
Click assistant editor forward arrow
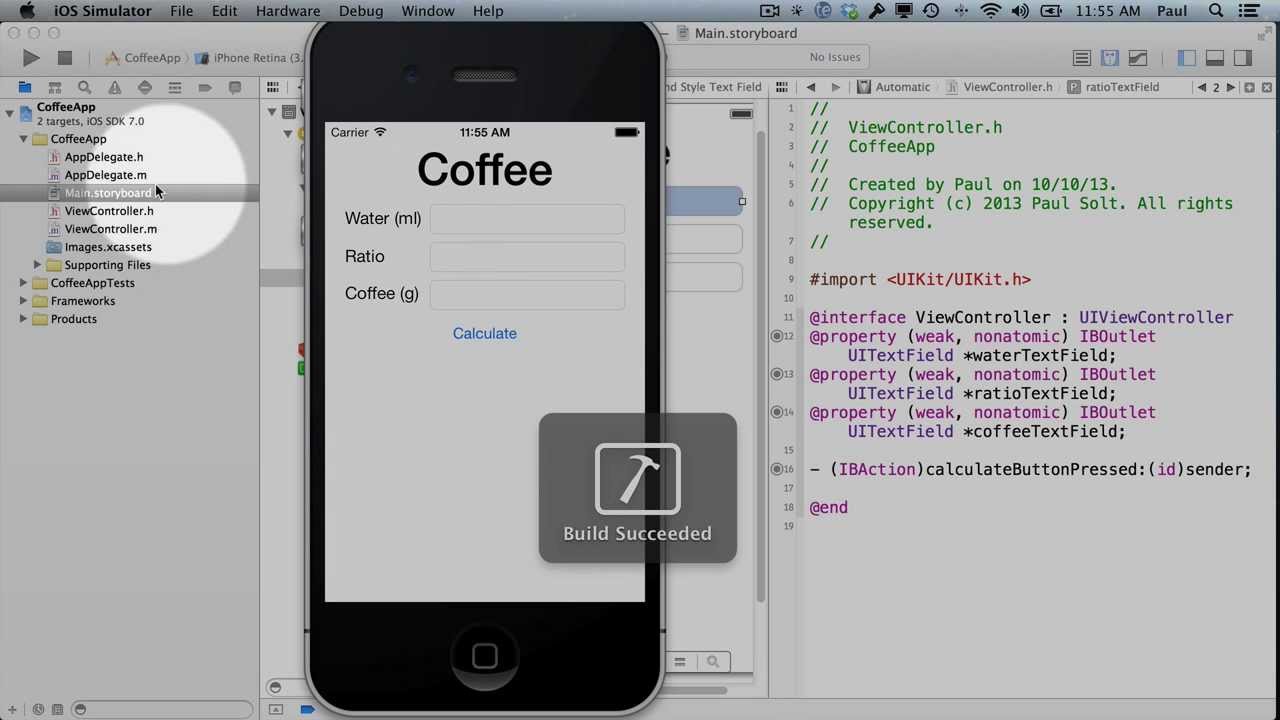click(835, 87)
